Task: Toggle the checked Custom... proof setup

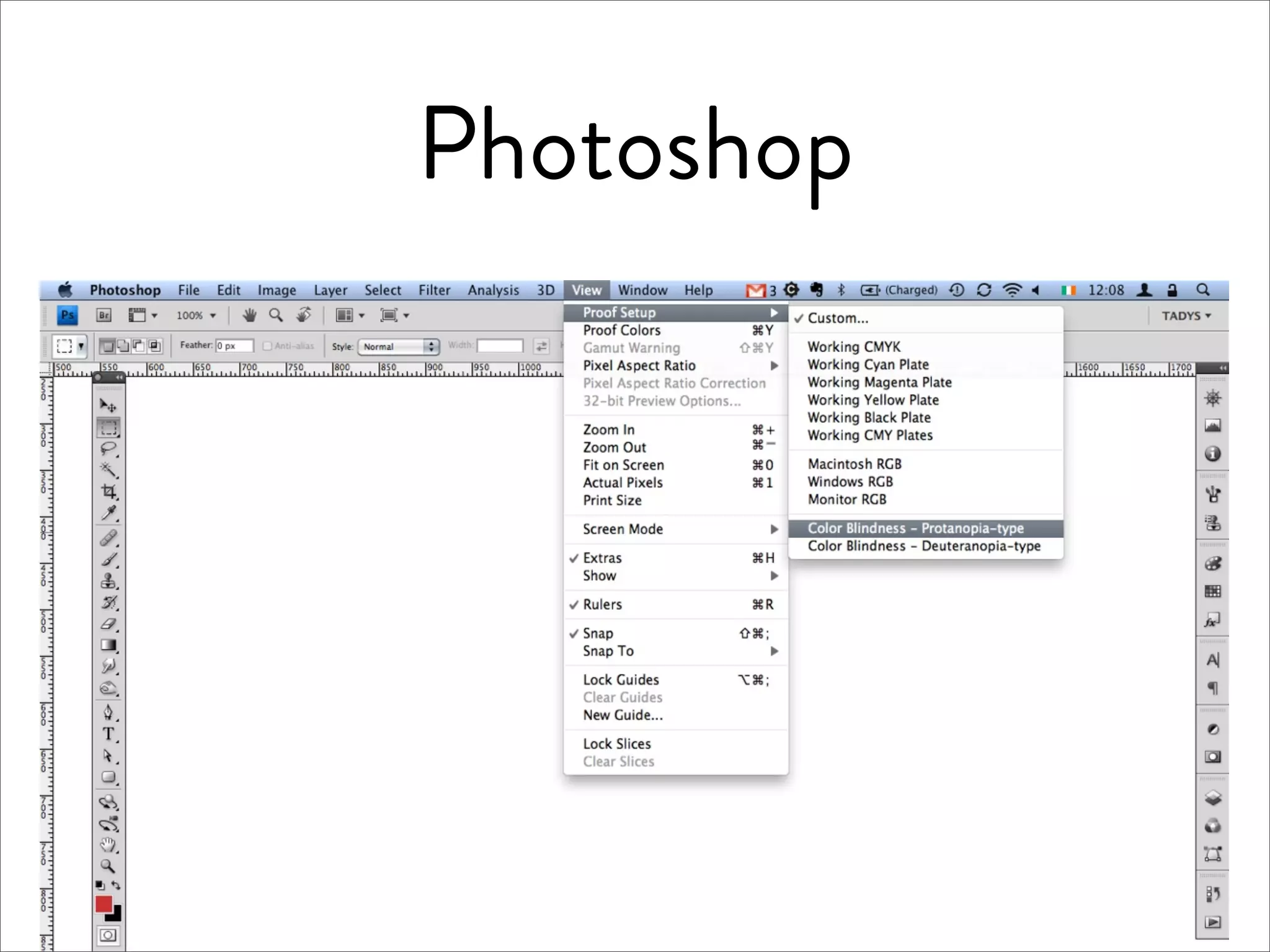Action: (x=926, y=318)
